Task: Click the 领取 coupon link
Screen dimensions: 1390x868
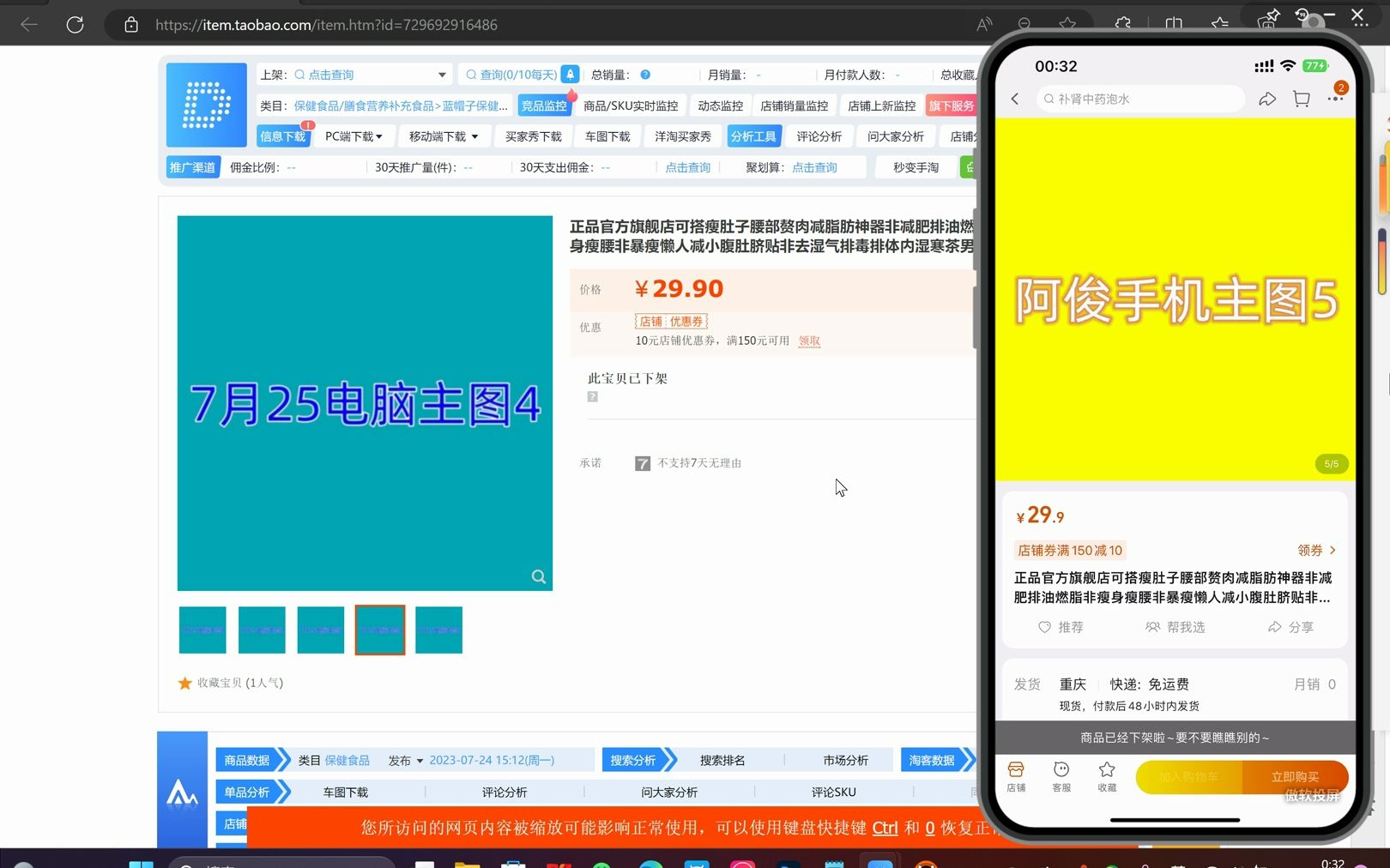Action: point(809,341)
